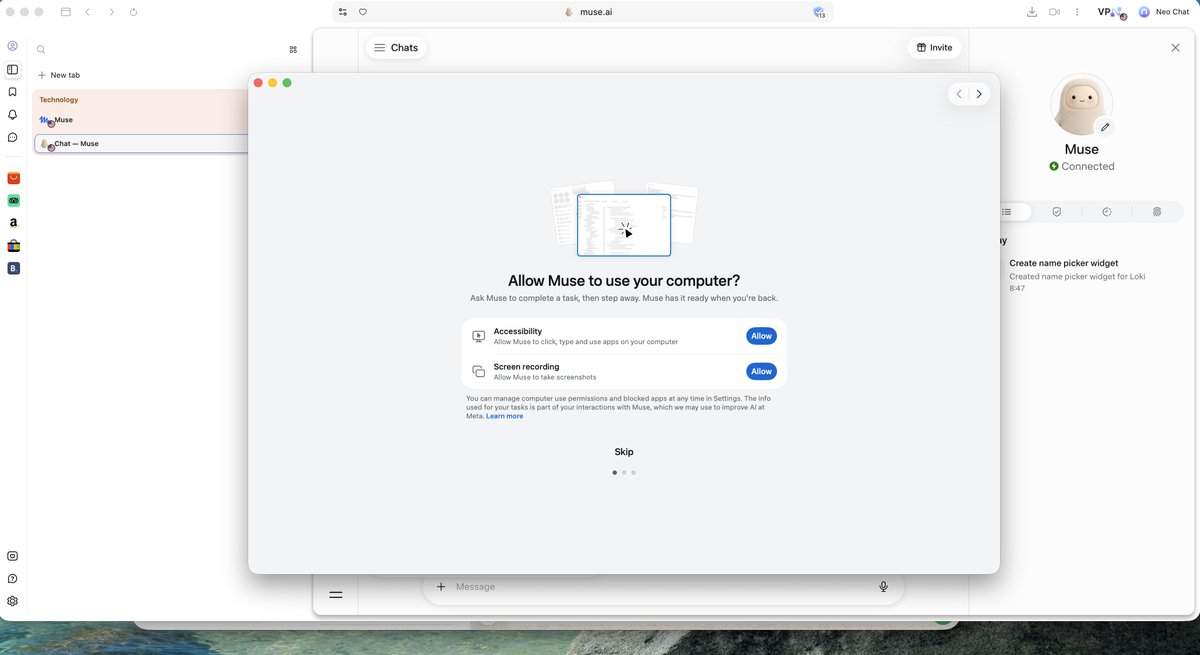Follow the Learn more link
This screenshot has height=655, width=1200.
[x=505, y=416]
